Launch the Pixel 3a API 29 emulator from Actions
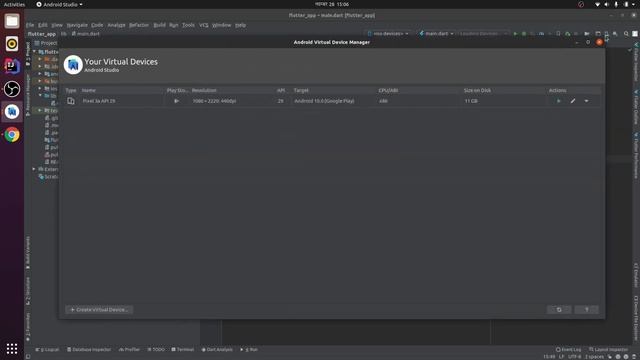640x360 pixels. 558,101
